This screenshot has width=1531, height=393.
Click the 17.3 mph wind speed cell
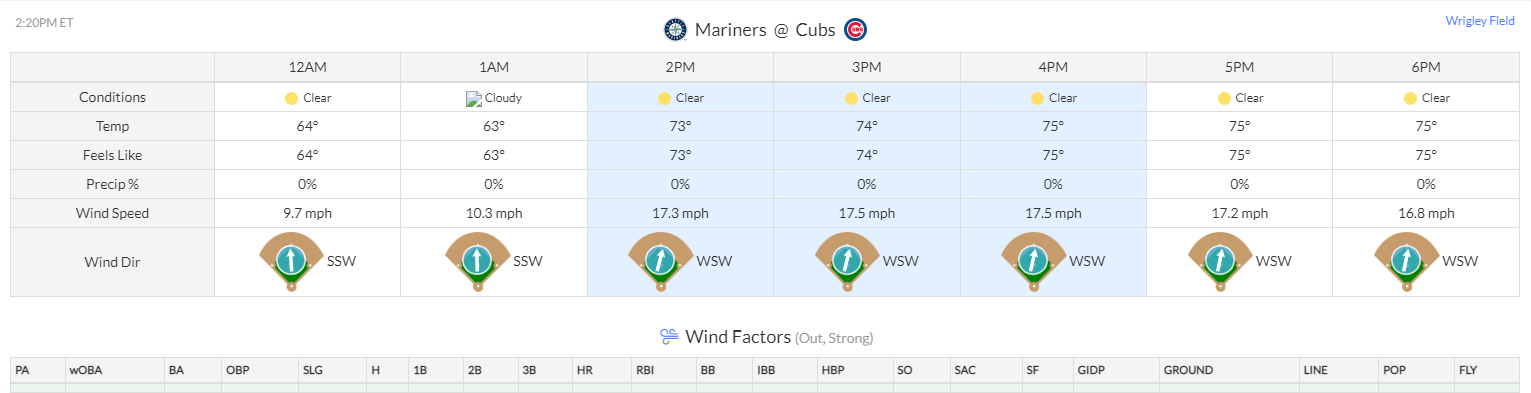click(680, 214)
